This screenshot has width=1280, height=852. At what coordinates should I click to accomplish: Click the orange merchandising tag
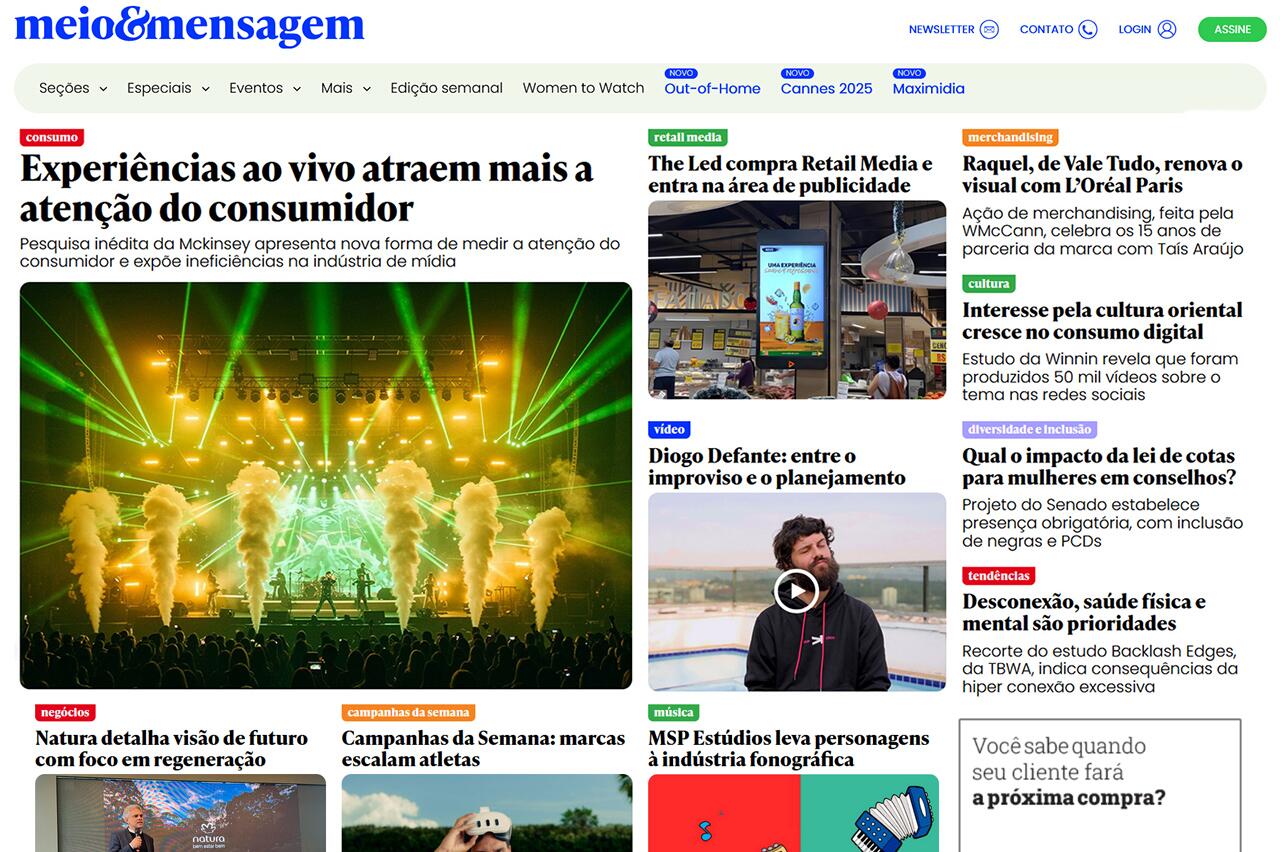pyautogui.click(x=1010, y=138)
